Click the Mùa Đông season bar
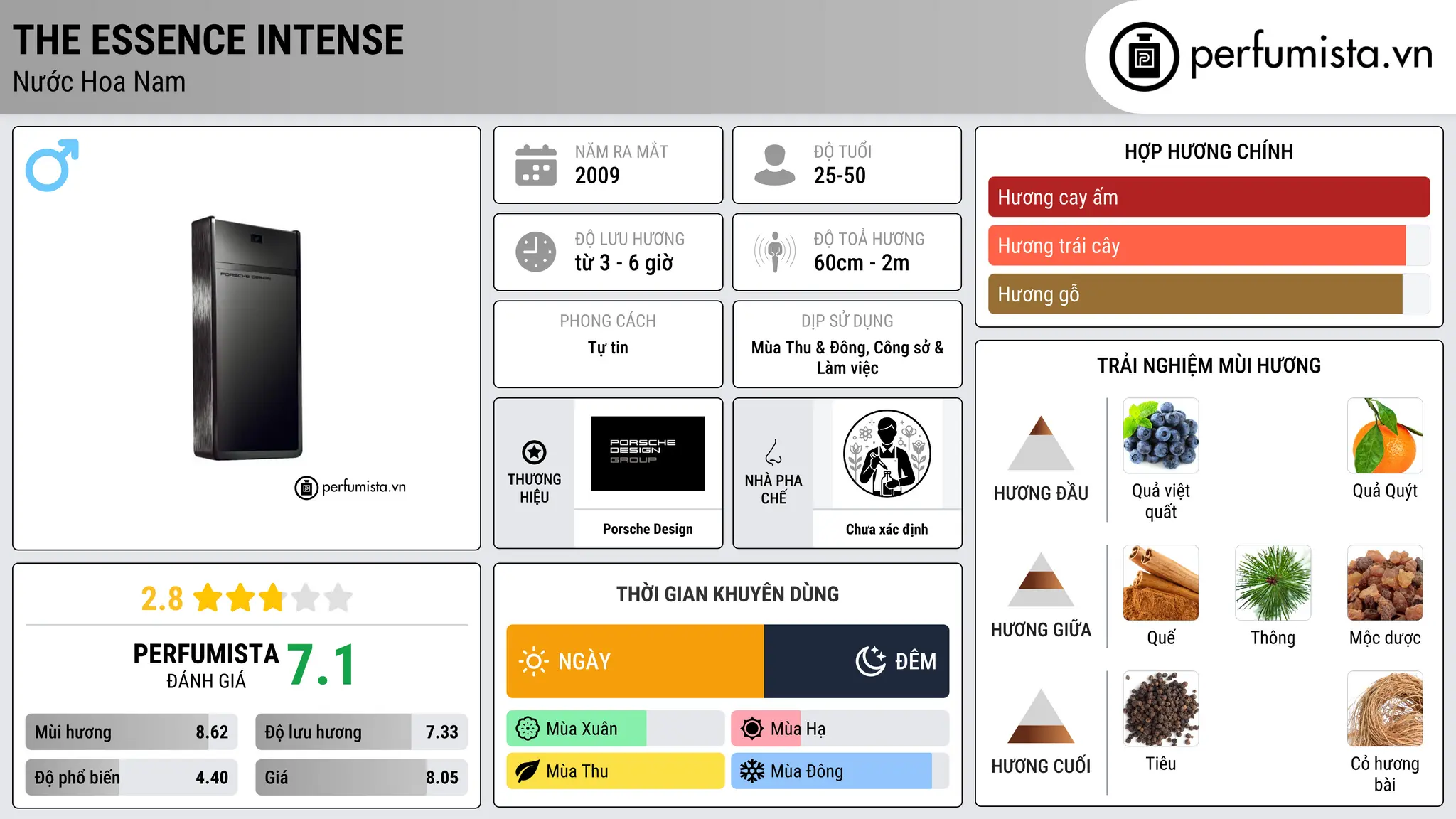Screen dimensions: 1456x819 pos(840,771)
